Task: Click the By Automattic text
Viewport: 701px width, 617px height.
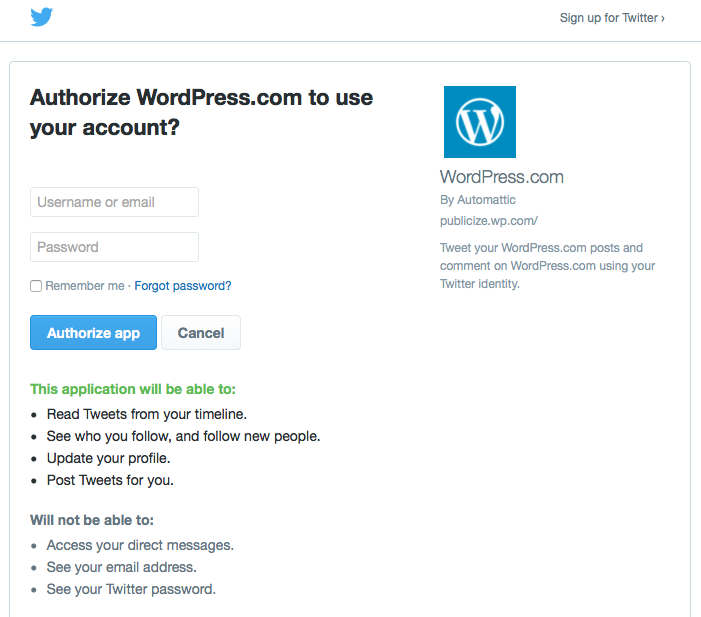Action: point(477,200)
